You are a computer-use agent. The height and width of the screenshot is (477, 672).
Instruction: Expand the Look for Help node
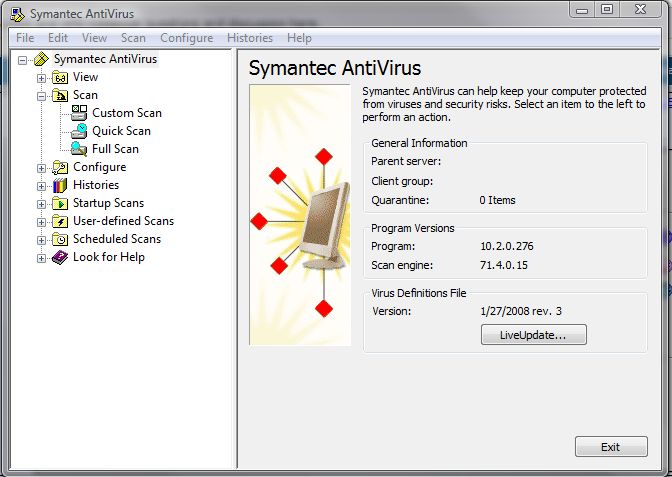[x=41, y=258]
